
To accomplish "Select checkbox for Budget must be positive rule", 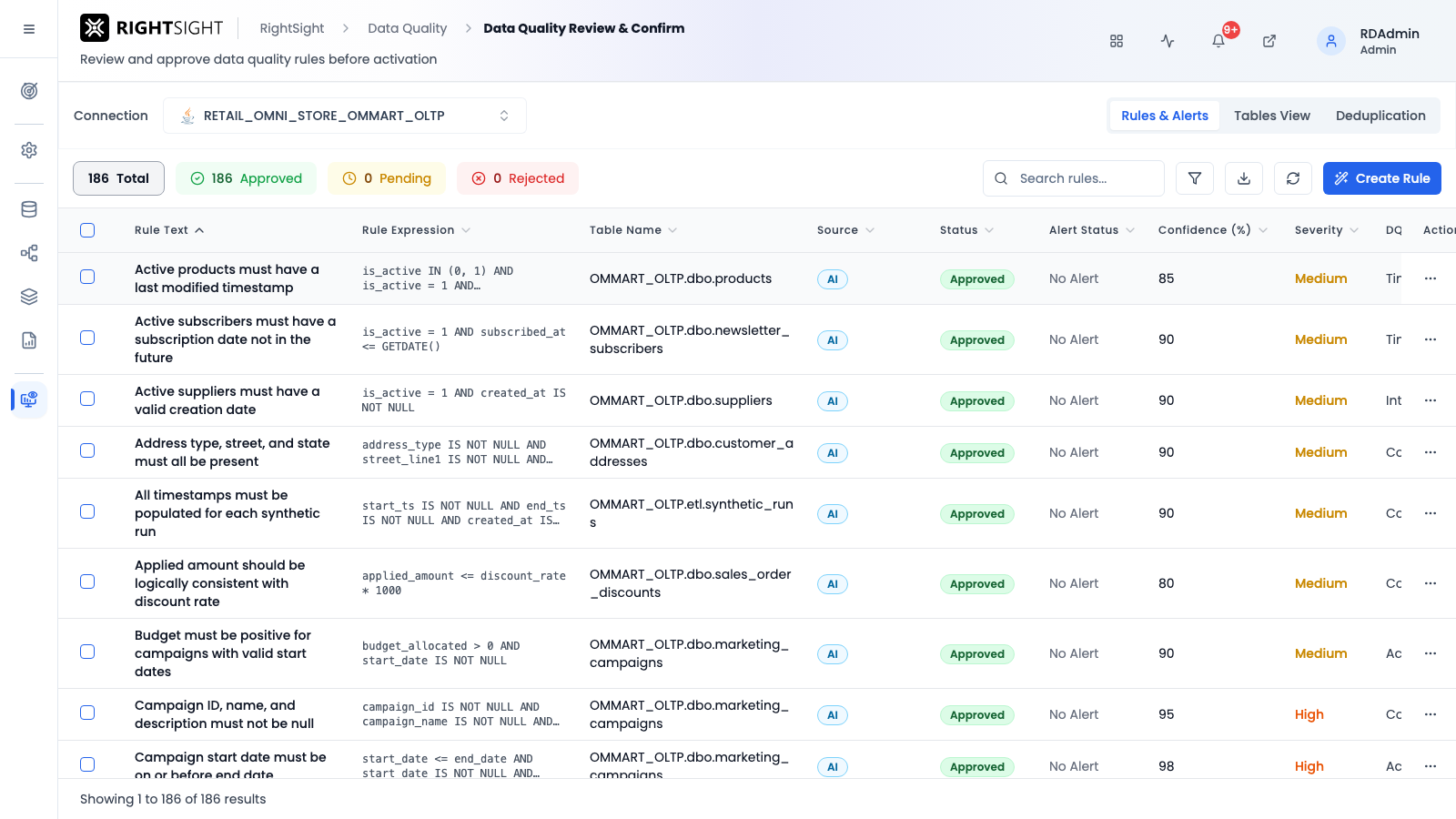I will [87, 652].
